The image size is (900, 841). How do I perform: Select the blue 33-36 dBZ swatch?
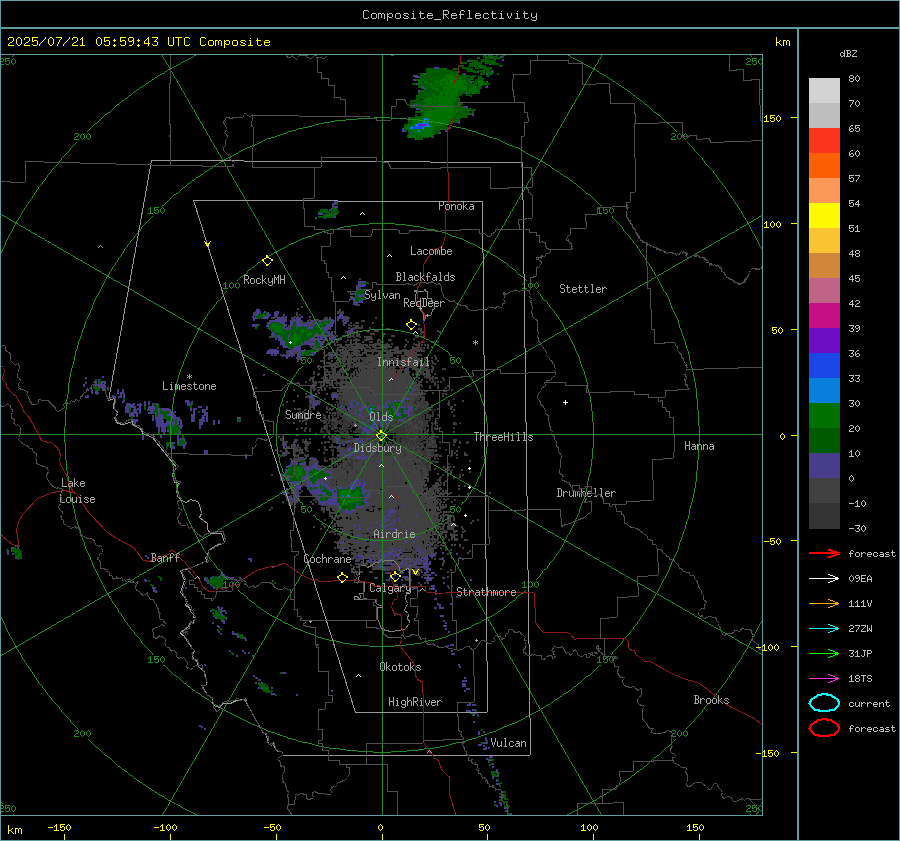(824, 366)
